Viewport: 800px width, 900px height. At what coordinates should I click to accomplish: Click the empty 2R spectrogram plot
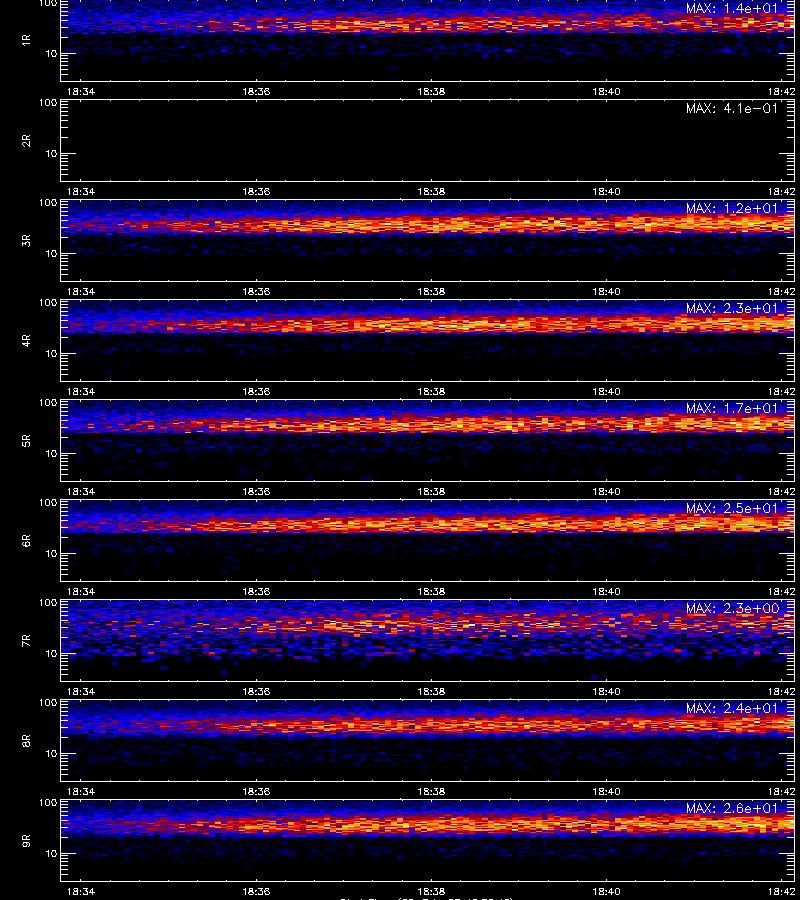[427, 141]
